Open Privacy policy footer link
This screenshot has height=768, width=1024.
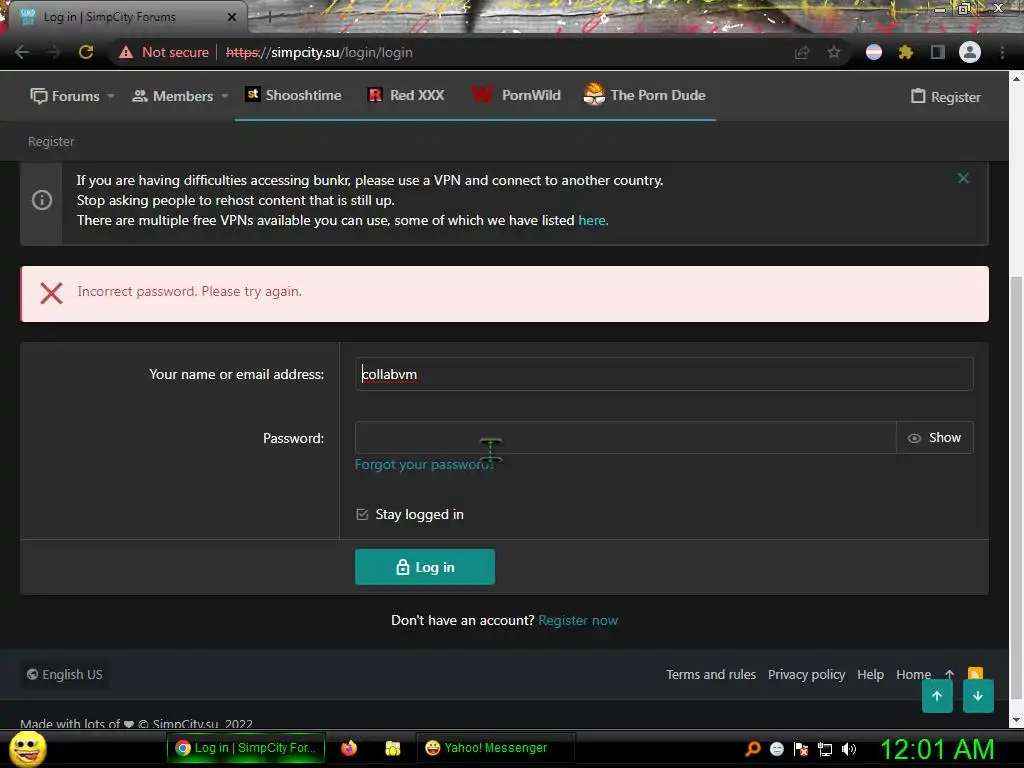pos(807,675)
